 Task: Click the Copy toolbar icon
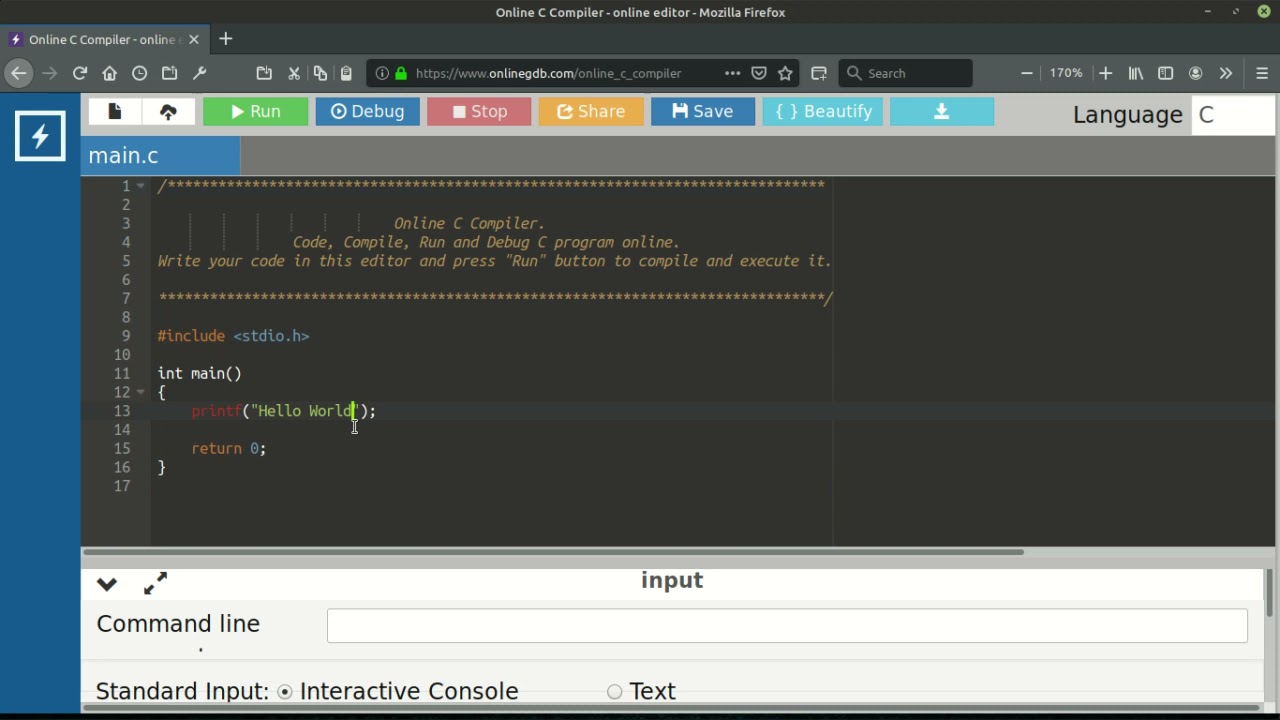pyautogui.click(x=320, y=73)
